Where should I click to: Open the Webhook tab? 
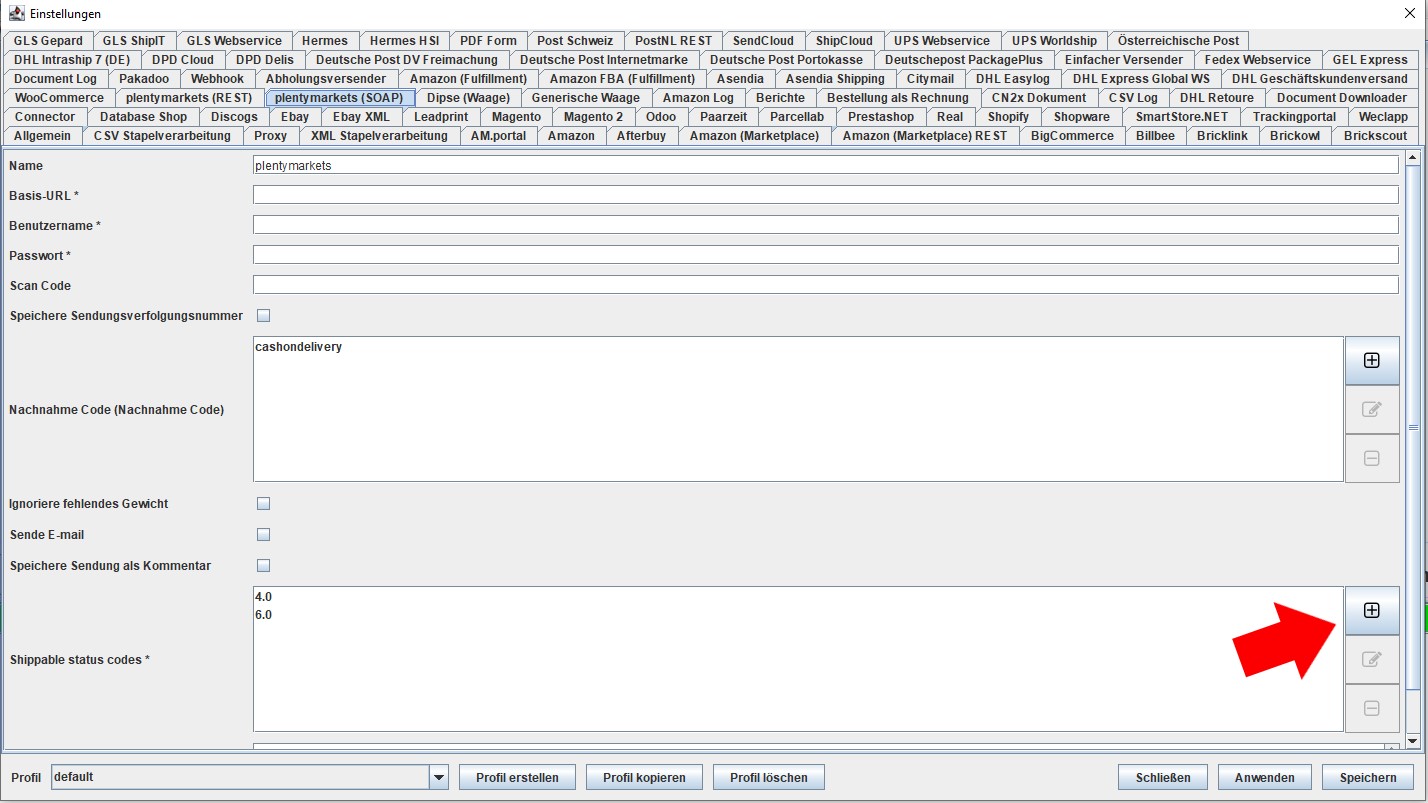pos(217,79)
